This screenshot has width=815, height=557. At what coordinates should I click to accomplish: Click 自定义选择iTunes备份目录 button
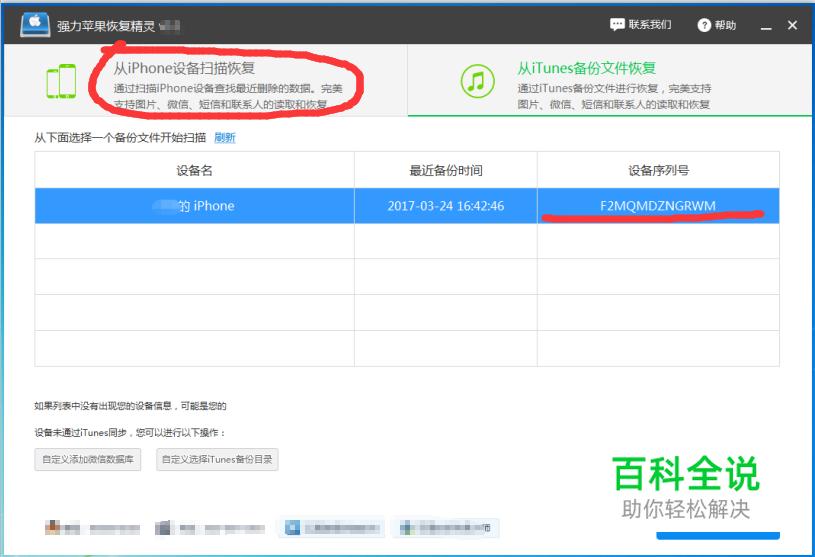(217, 459)
